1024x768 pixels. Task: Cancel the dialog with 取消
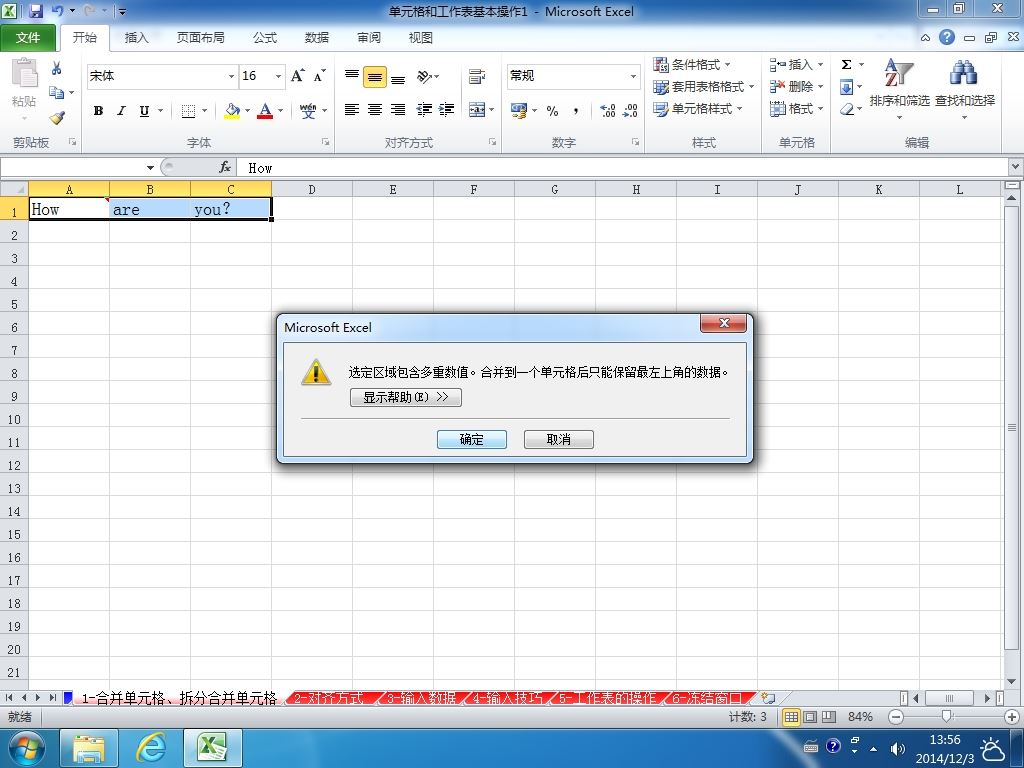(558, 440)
